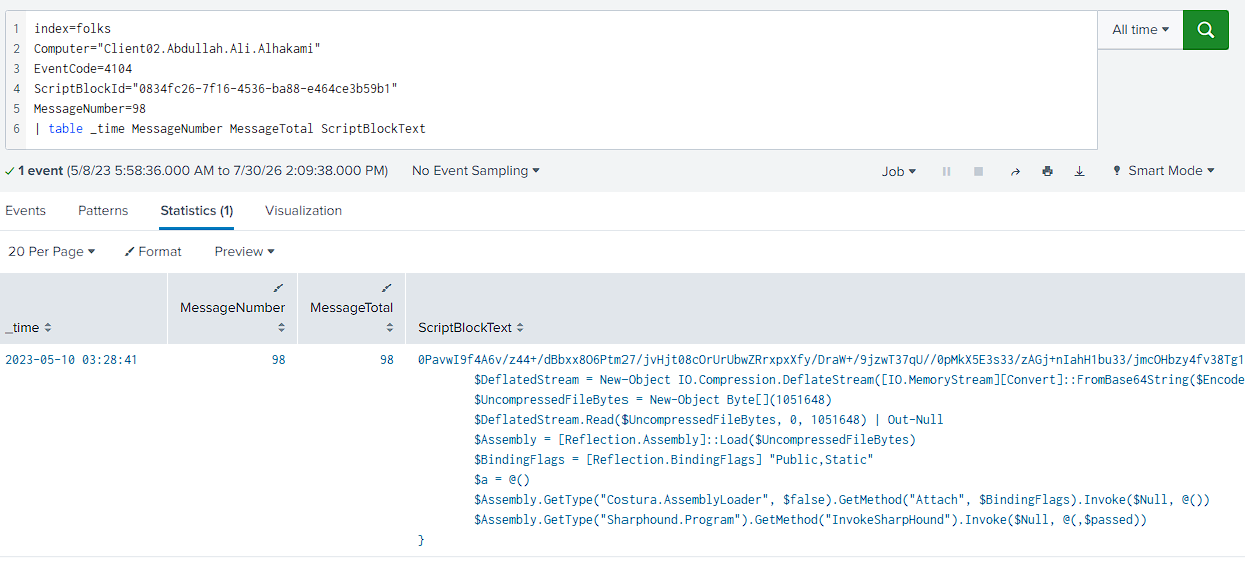Viewport: 1245px width, 575px height.
Task: Click the MessageNumber column format pencil icon
Action: (278, 288)
